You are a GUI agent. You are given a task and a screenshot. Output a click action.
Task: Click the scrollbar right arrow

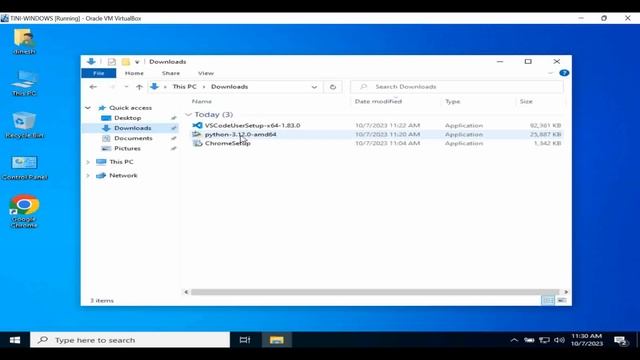(566, 292)
